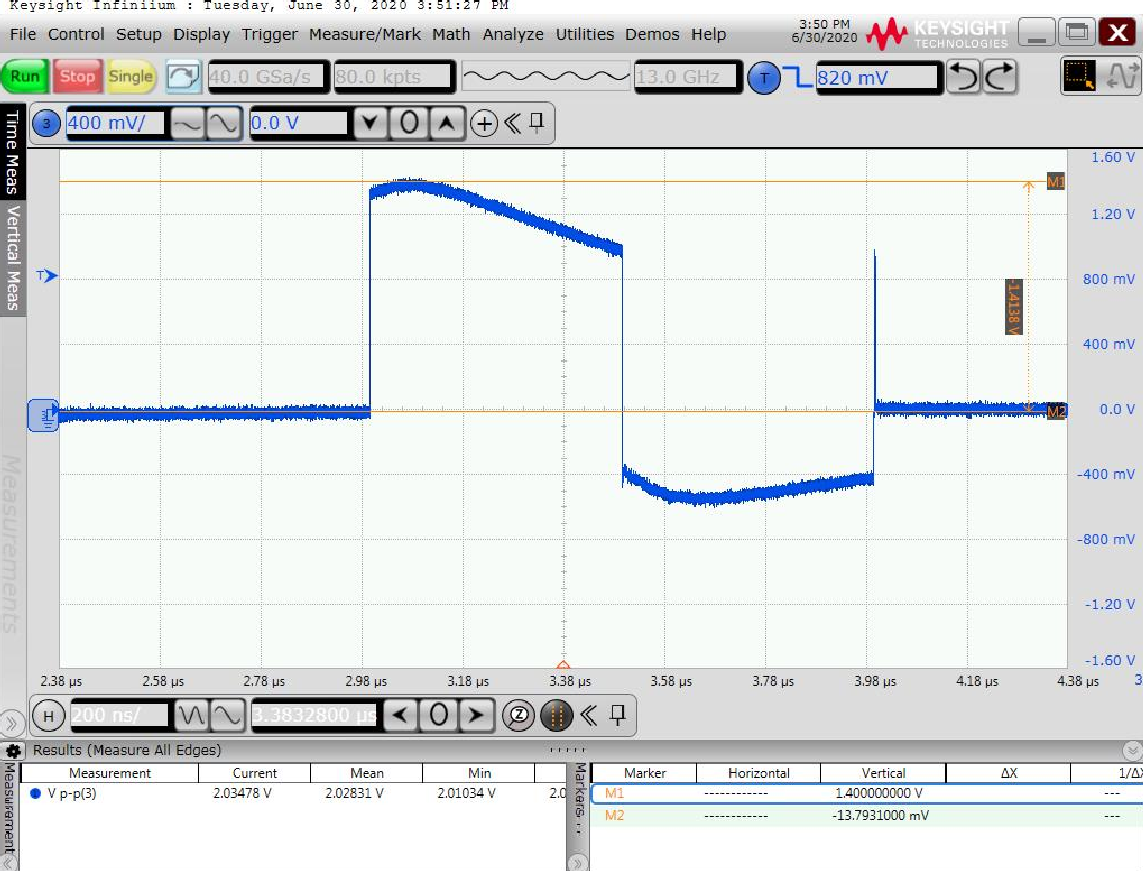Click the vertical toolbar pin icon

pyautogui.click(x=537, y=122)
